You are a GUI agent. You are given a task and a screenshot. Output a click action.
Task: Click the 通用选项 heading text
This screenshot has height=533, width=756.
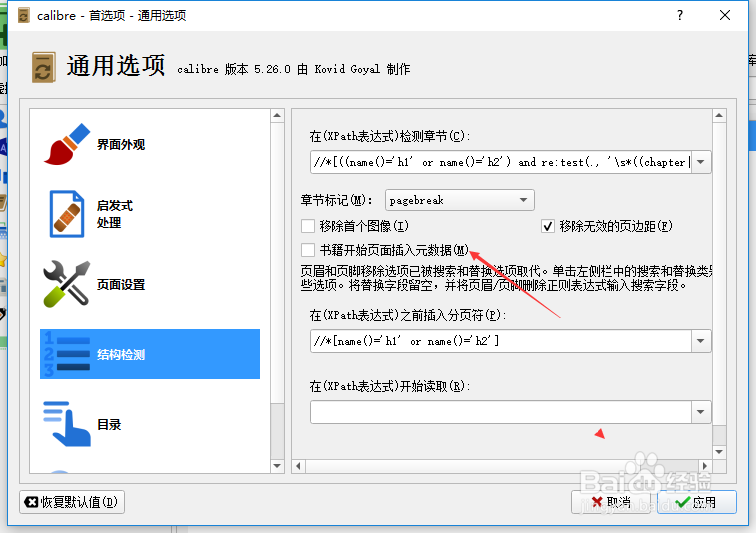click(116, 66)
